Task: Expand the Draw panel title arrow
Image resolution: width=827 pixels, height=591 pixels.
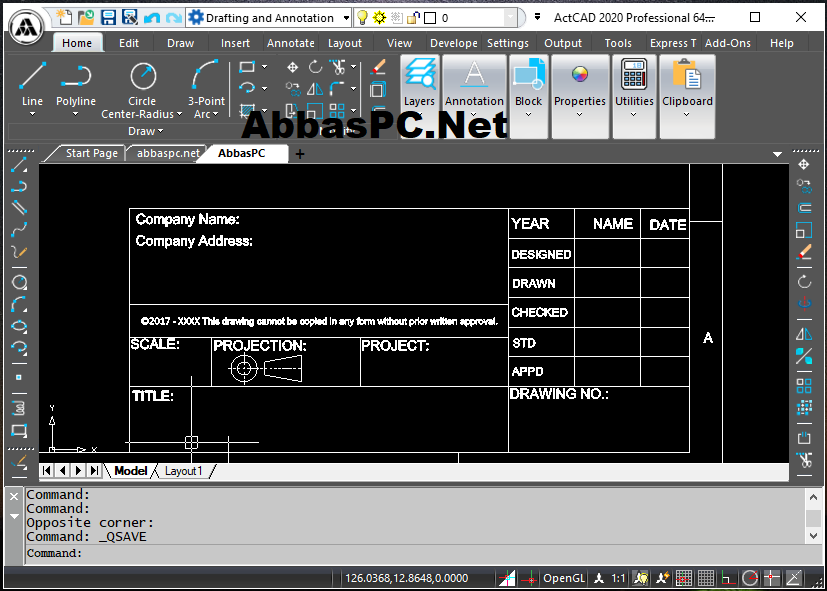Action: [x=160, y=131]
